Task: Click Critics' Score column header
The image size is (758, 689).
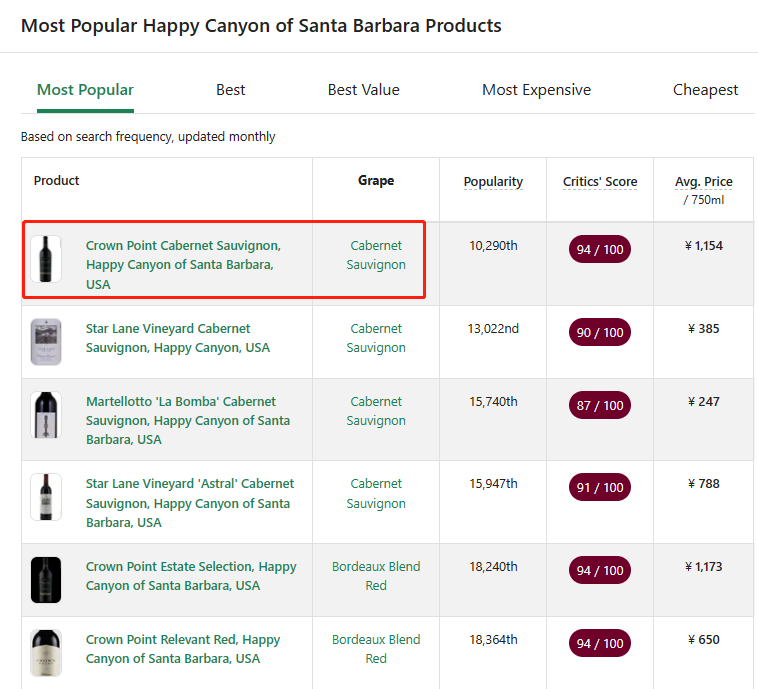Action: click(600, 182)
